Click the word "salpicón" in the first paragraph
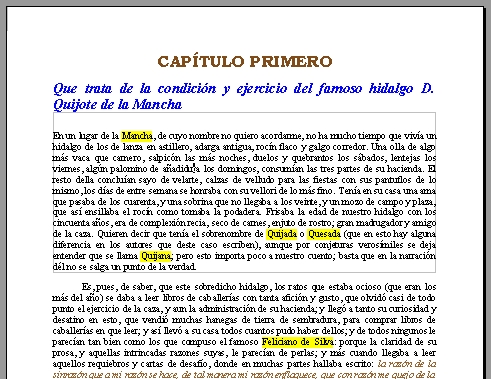 coord(165,158)
